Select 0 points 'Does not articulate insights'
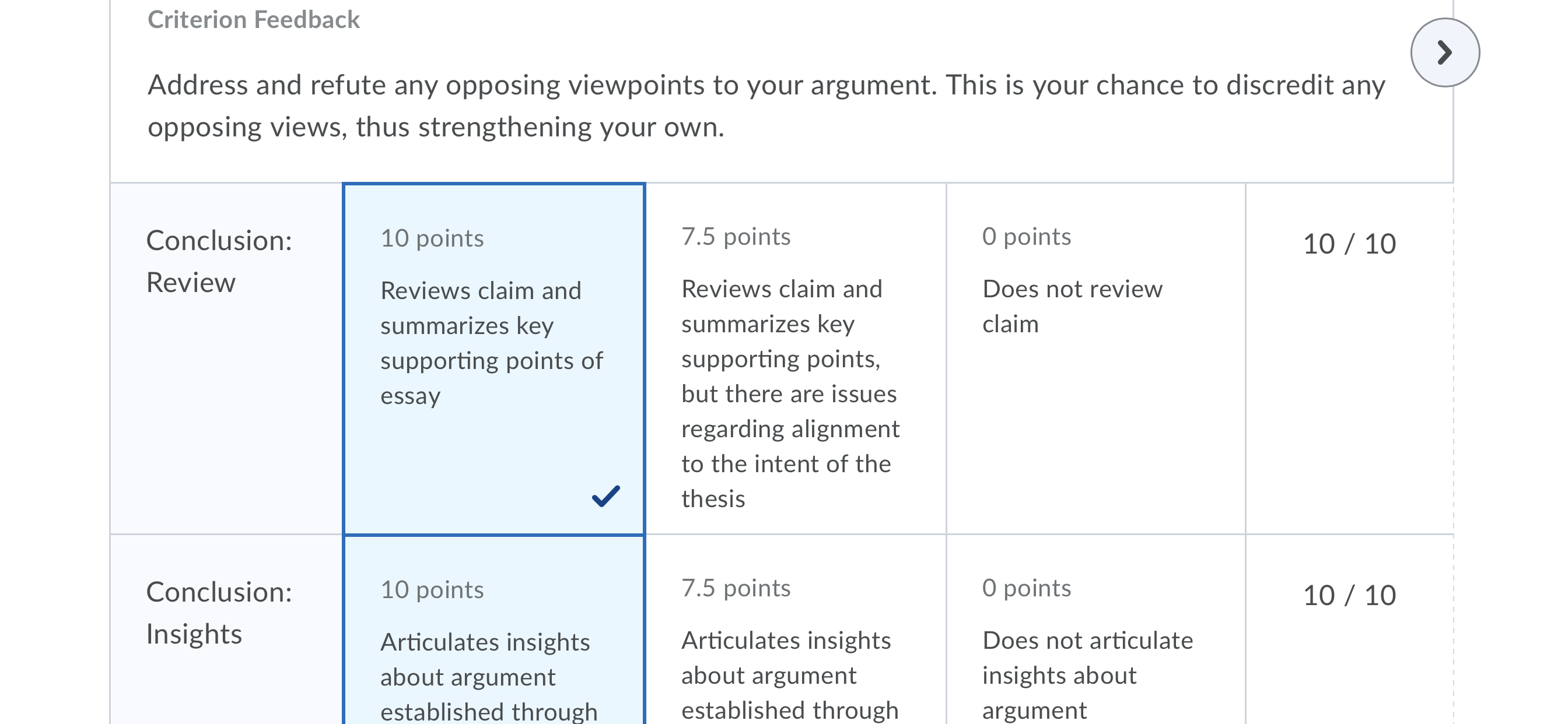1568x724 pixels. pos(1095,630)
